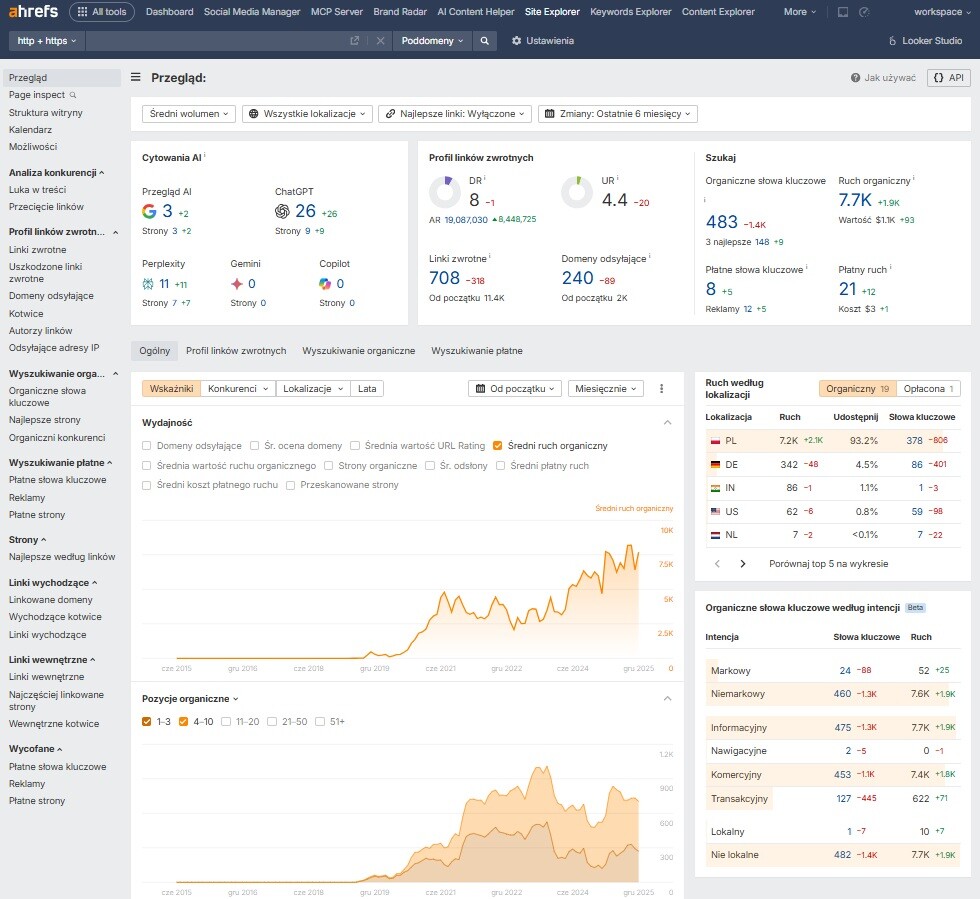Open Ustawienia with the gear icon
980x899 pixels.
click(x=515, y=41)
